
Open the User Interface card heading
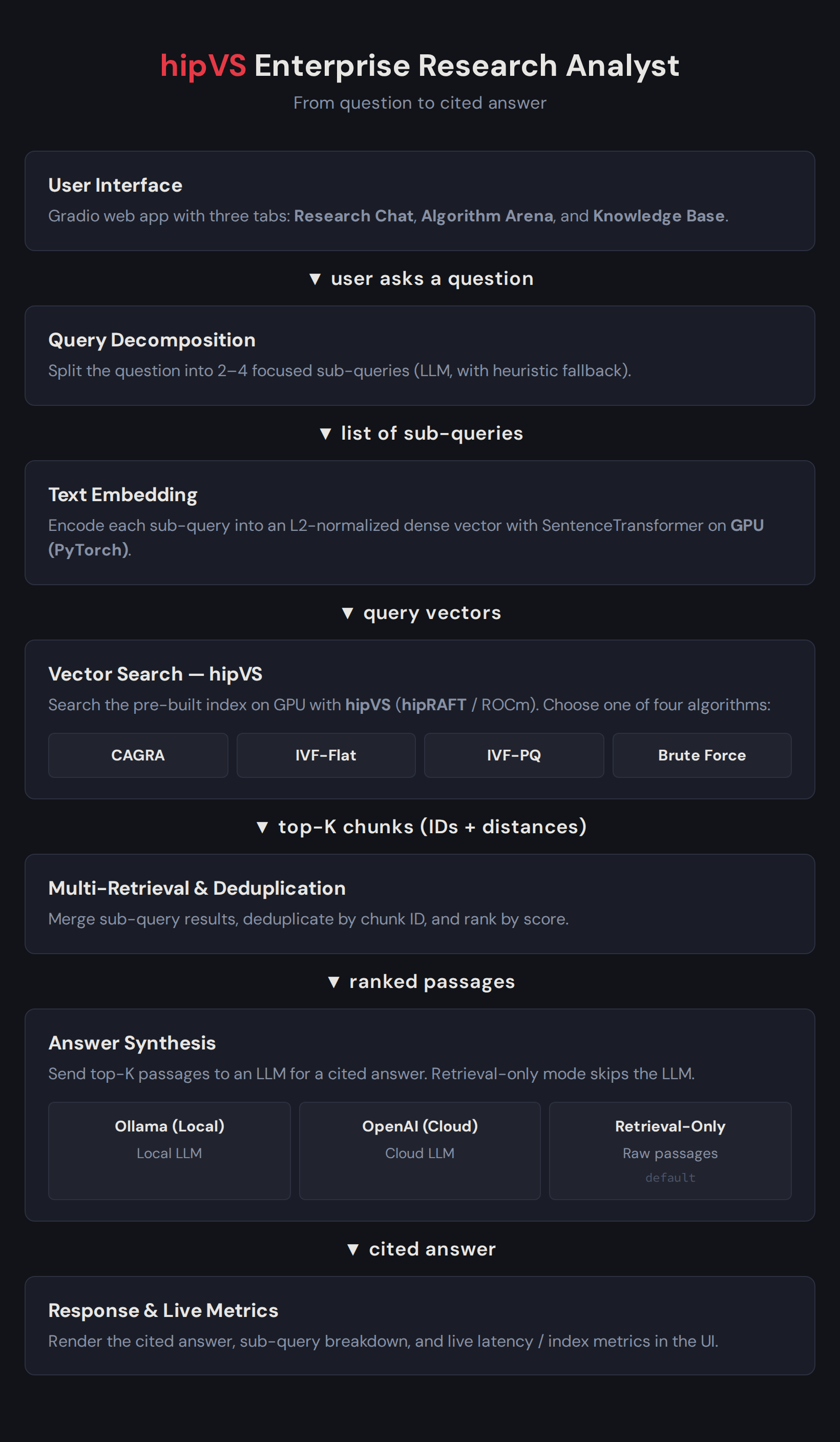[115, 185]
